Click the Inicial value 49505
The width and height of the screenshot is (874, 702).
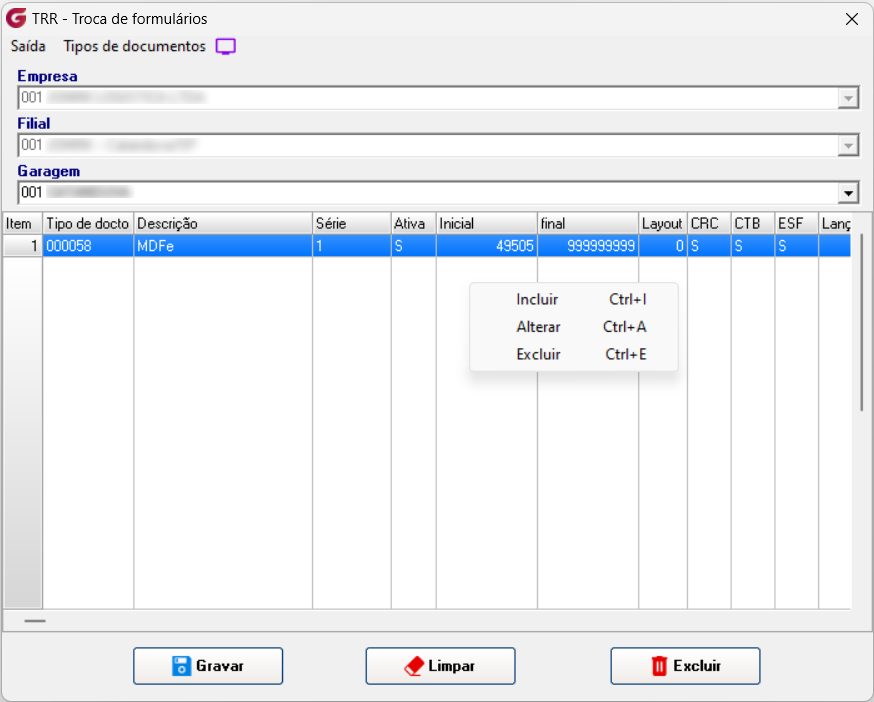487,246
